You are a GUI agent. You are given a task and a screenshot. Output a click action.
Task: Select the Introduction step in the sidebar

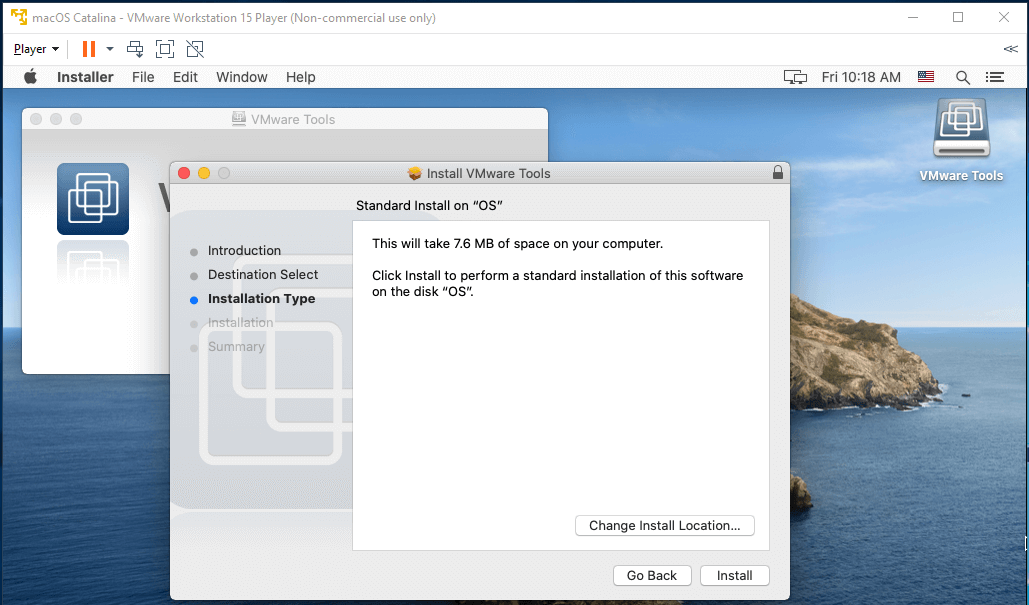click(x=244, y=251)
